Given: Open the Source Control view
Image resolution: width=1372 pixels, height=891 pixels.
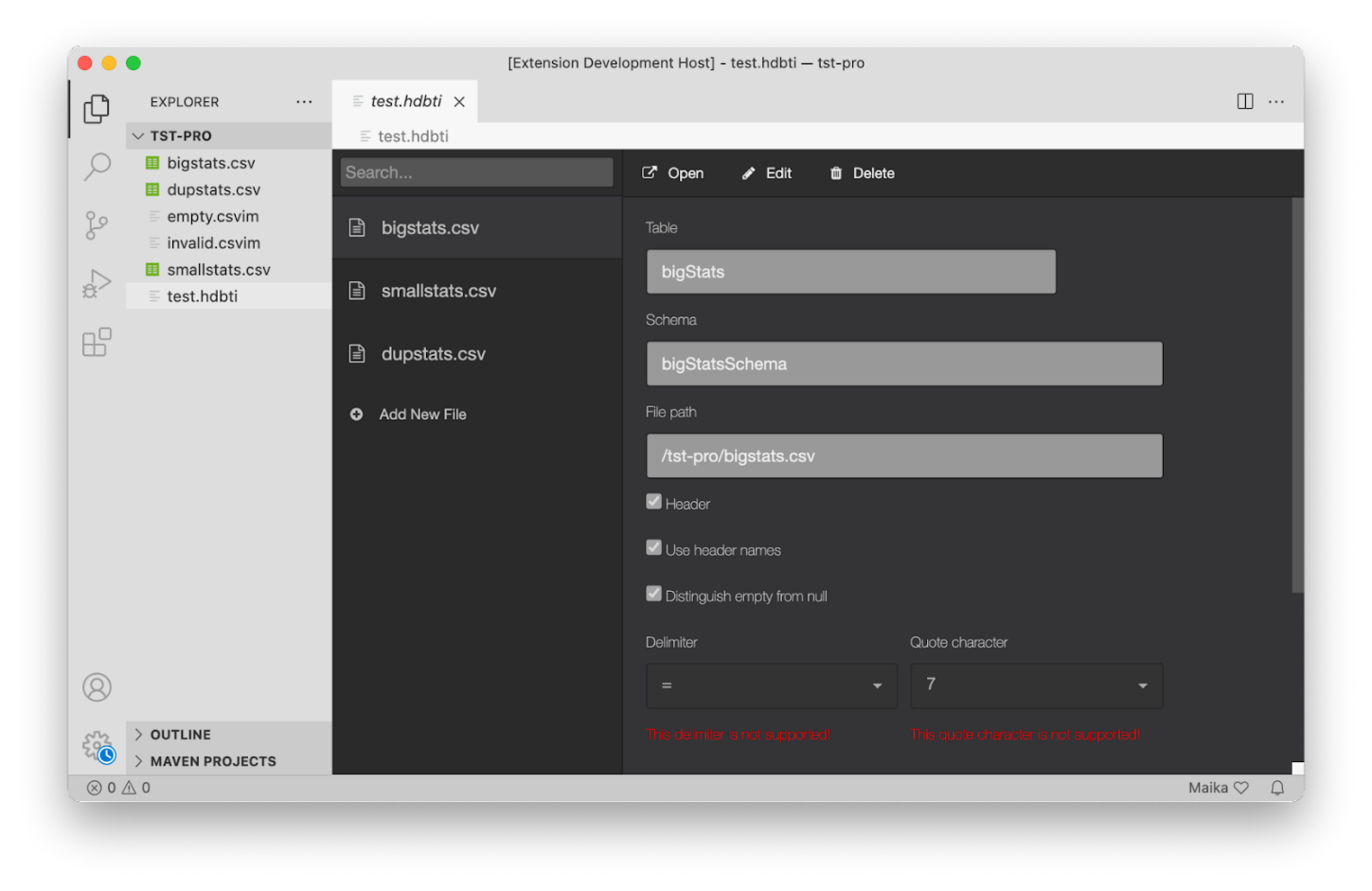Looking at the screenshot, I should [97, 225].
